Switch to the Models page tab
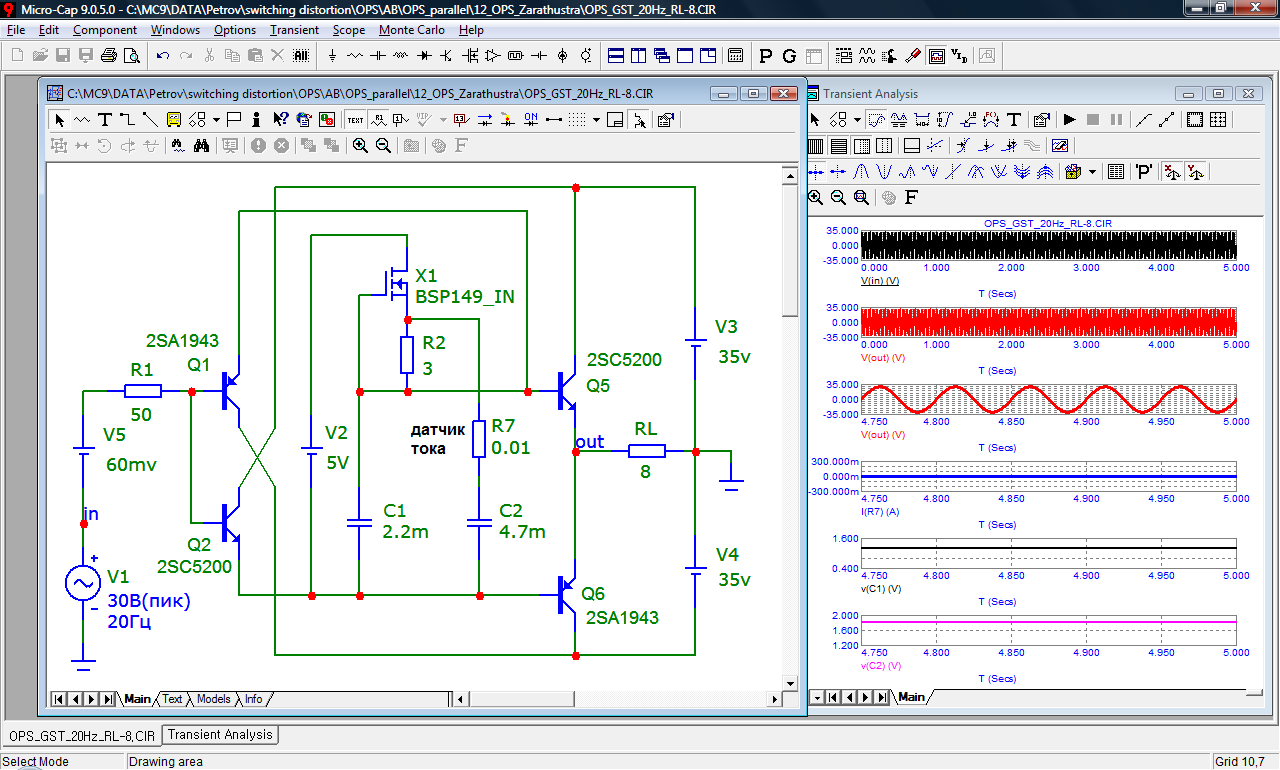 tap(213, 699)
